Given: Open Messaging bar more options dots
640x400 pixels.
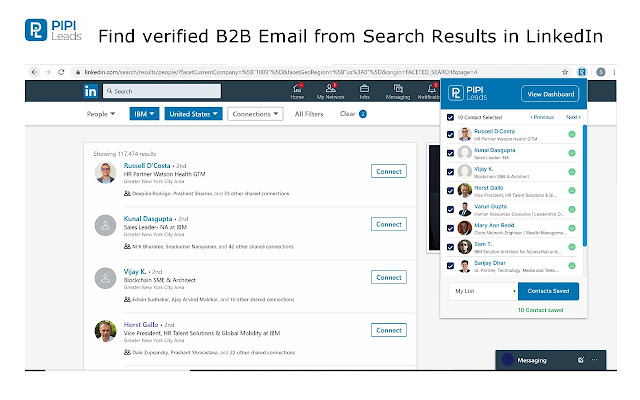Looking at the screenshot, I should tap(594, 360).
